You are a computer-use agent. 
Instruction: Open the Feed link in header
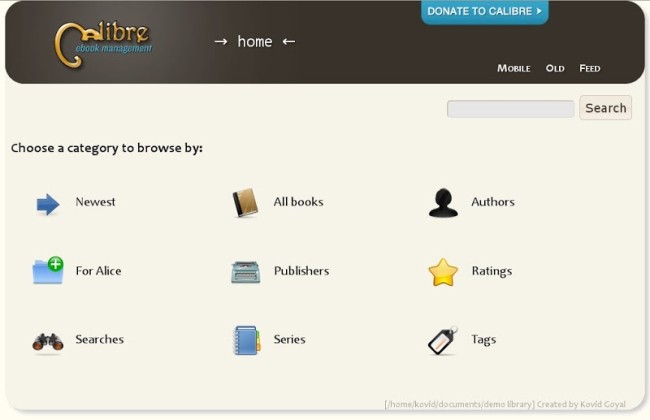[x=590, y=69]
